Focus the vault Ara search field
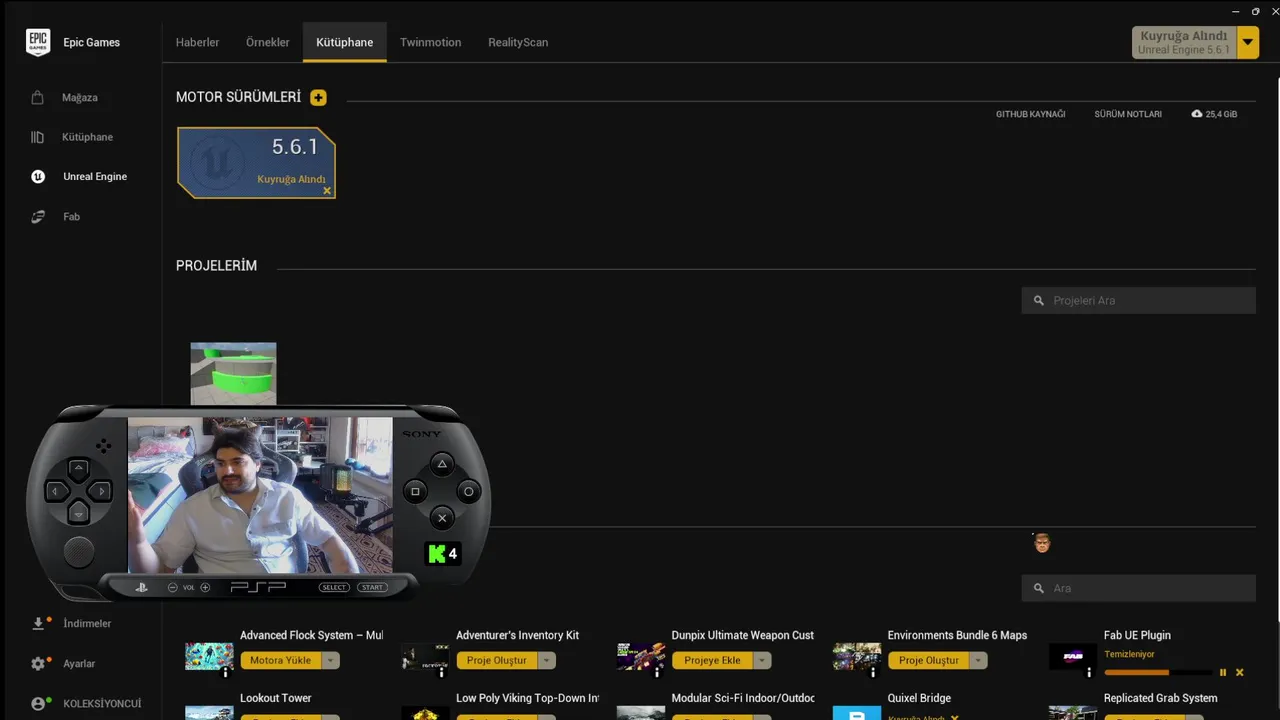Screen dimensions: 1280x720 point(1138,588)
